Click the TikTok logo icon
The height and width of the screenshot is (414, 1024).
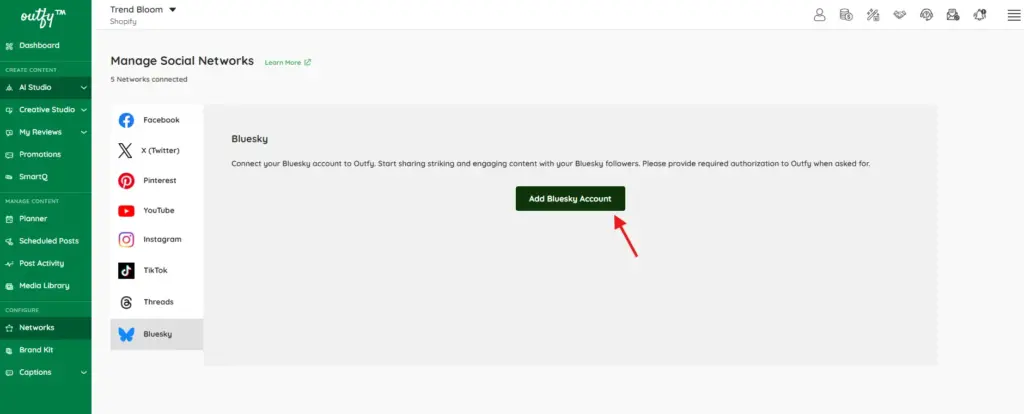point(126,270)
